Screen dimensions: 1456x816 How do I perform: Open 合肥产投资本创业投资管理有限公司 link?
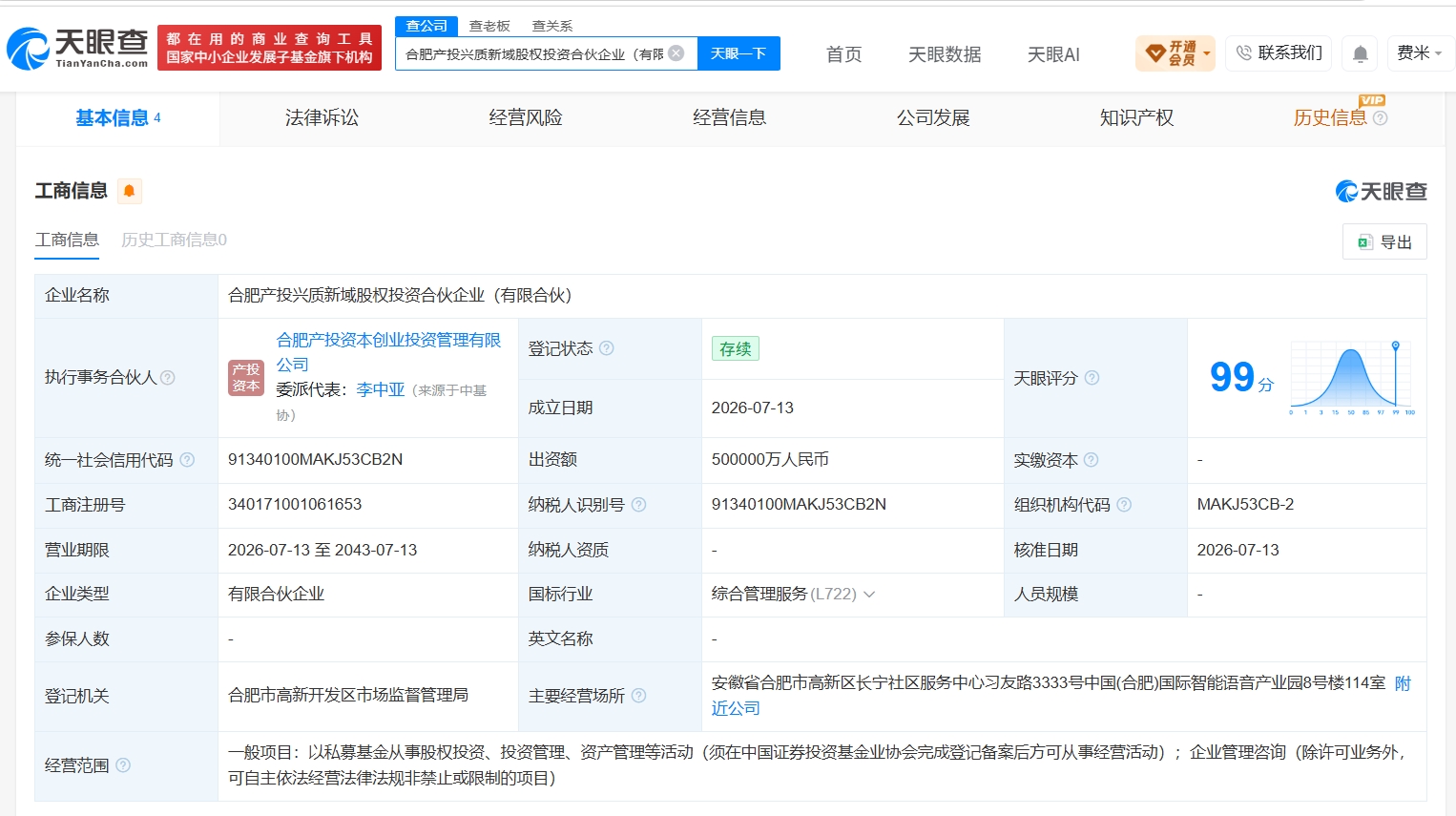tap(388, 352)
